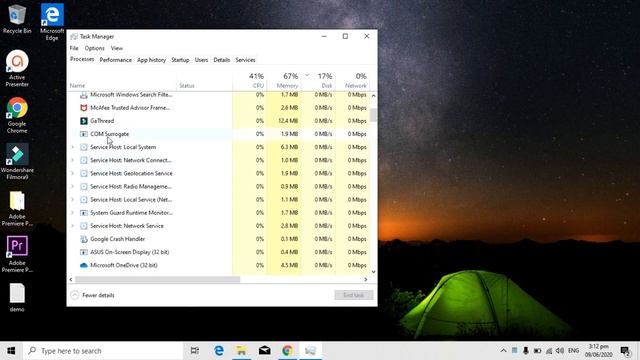Select the Processes tab
The image size is (640, 360).
pos(82,59)
